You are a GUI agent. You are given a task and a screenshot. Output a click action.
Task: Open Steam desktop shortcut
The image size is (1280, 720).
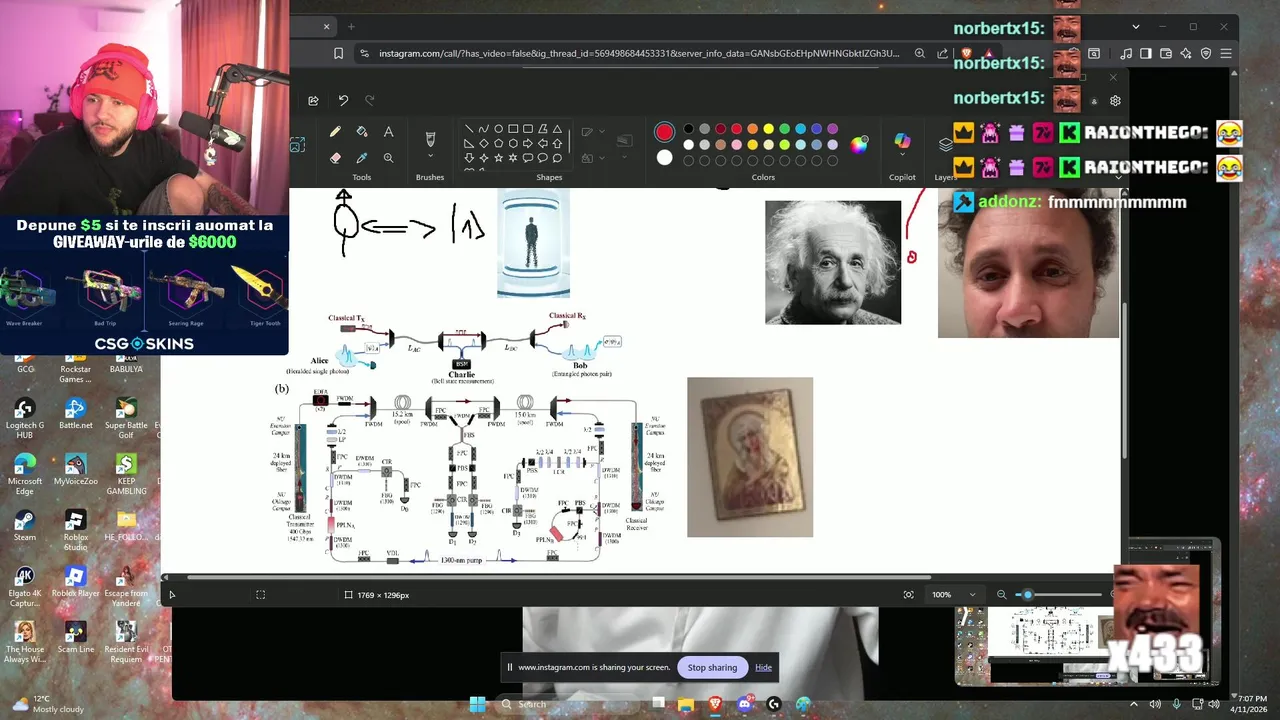pos(24,525)
